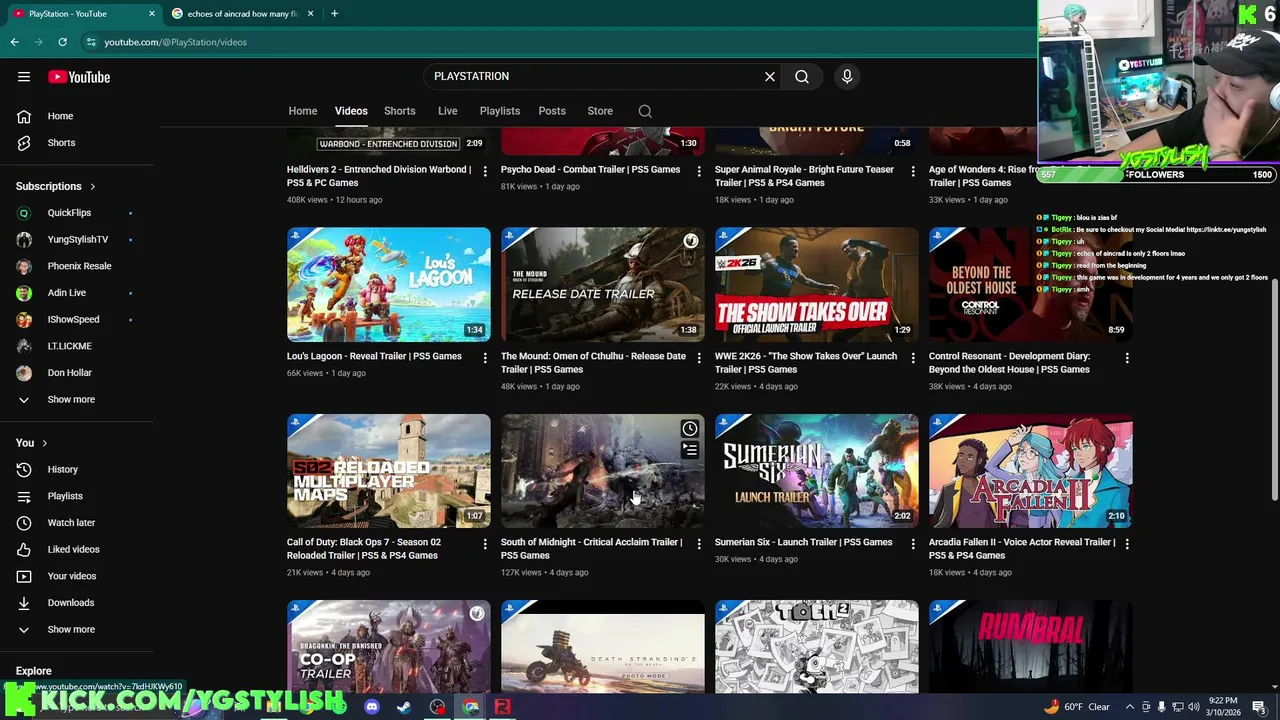
Task: Show hidden system tray icons
Action: pyautogui.click(x=1130, y=707)
